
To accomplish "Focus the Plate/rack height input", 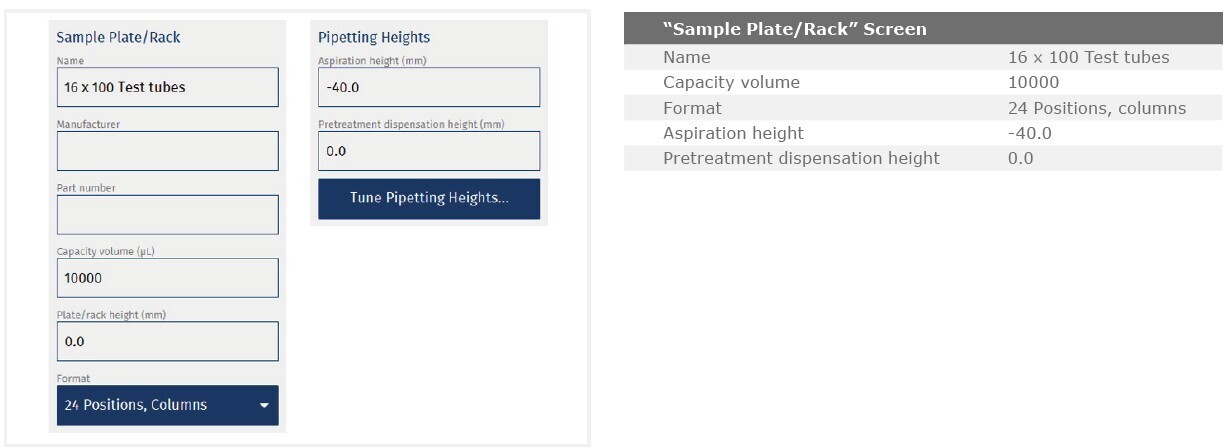I will [167, 341].
